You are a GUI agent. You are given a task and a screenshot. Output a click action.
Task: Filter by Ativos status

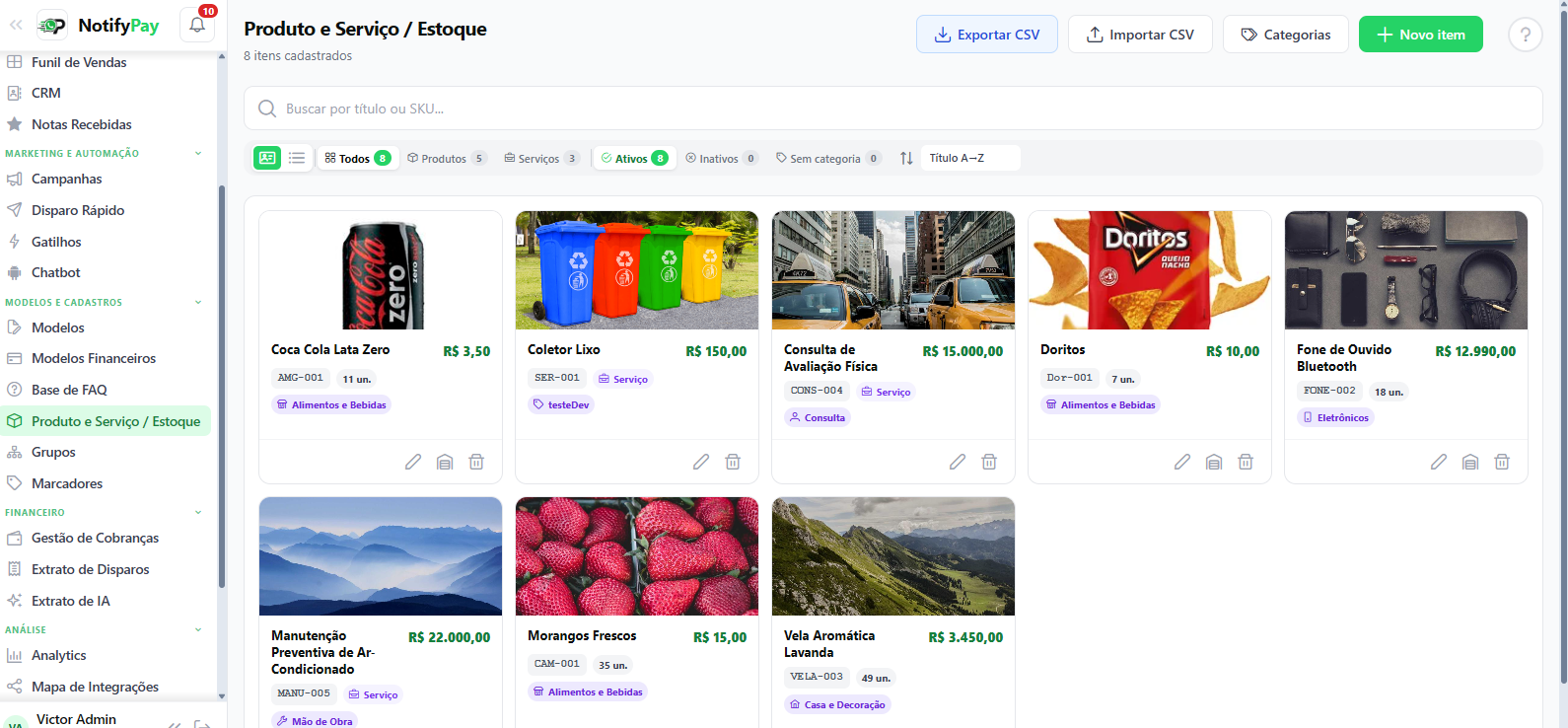[634, 158]
